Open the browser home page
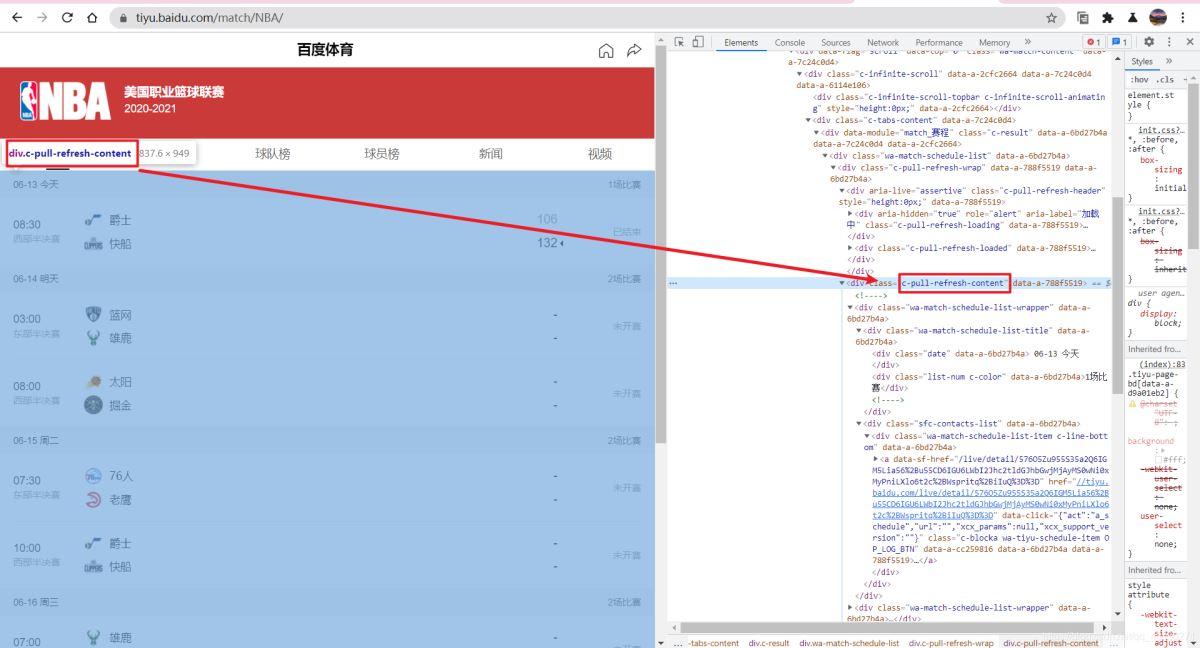This screenshot has width=1200, height=648. pos(92,18)
